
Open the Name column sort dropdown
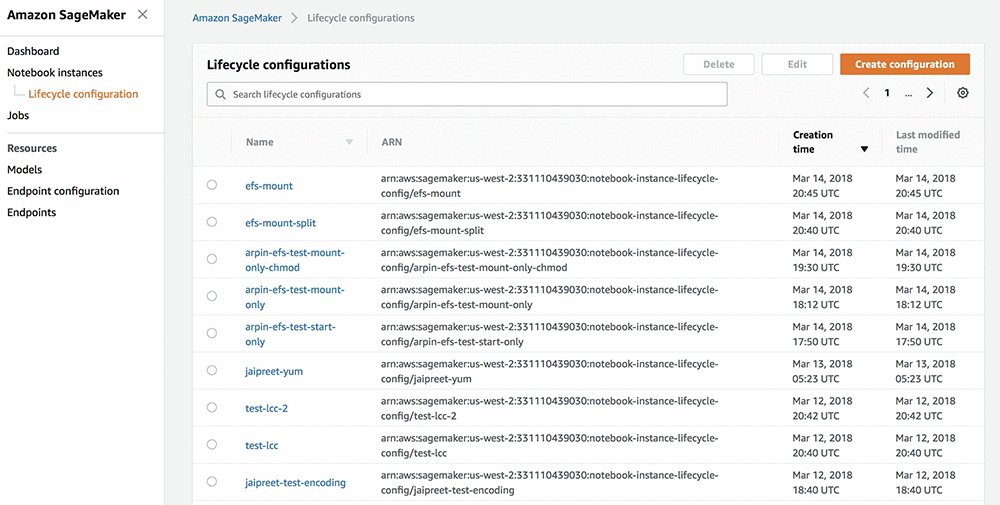[349, 142]
